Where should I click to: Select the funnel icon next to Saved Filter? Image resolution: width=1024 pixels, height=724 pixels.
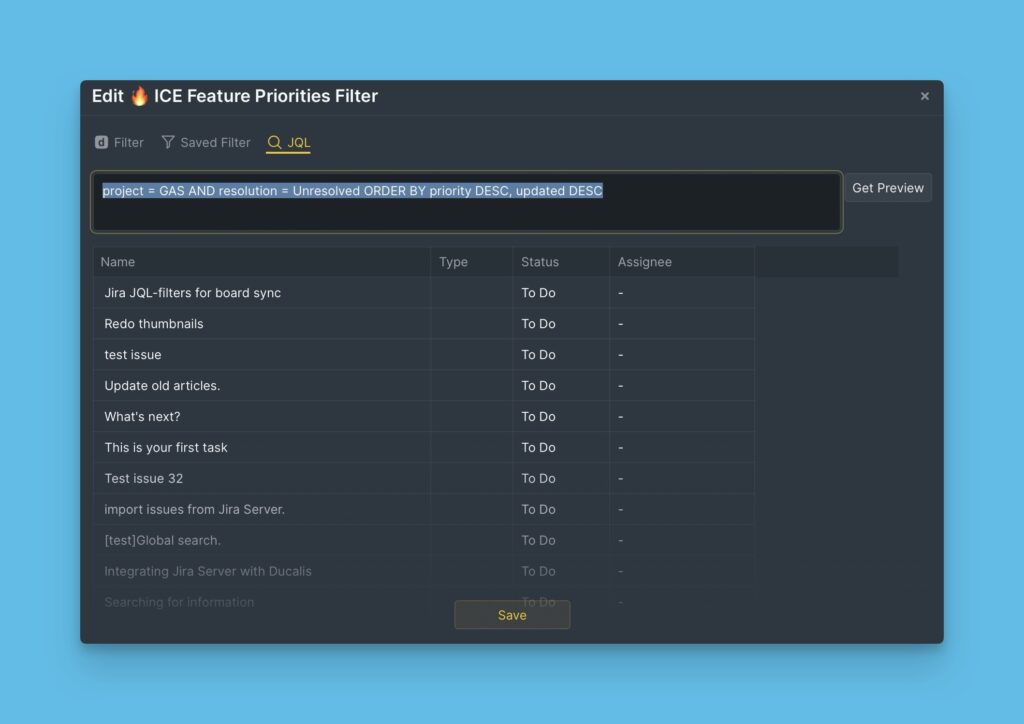[170, 142]
